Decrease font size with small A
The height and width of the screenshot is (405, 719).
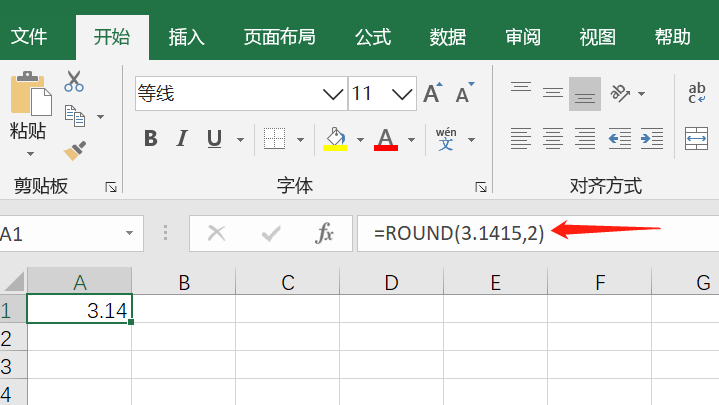click(465, 93)
